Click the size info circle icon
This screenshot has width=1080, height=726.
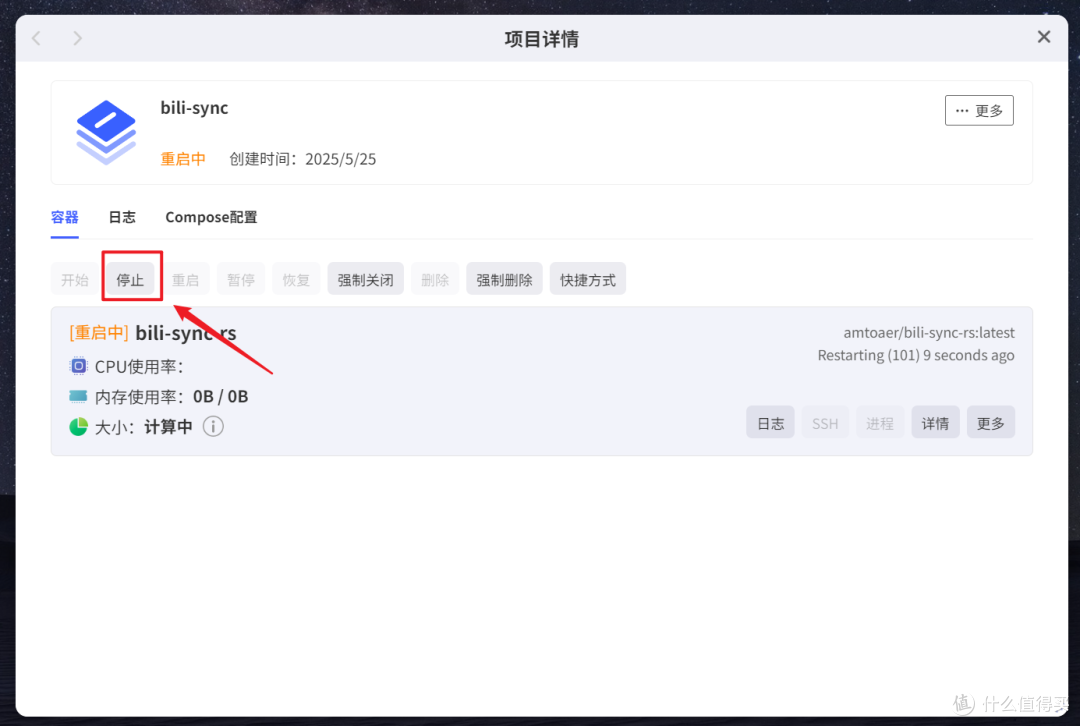coord(213,426)
